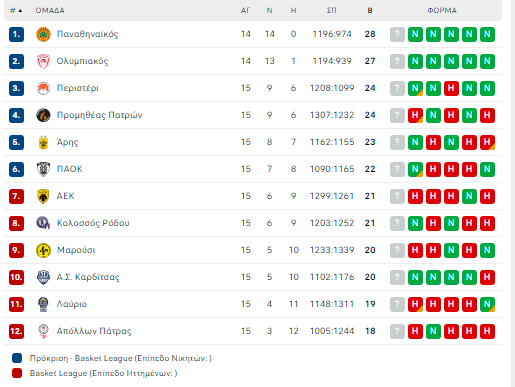Select the Aris team badge
This screenshot has height=387, width=515.
coord(43,142)
